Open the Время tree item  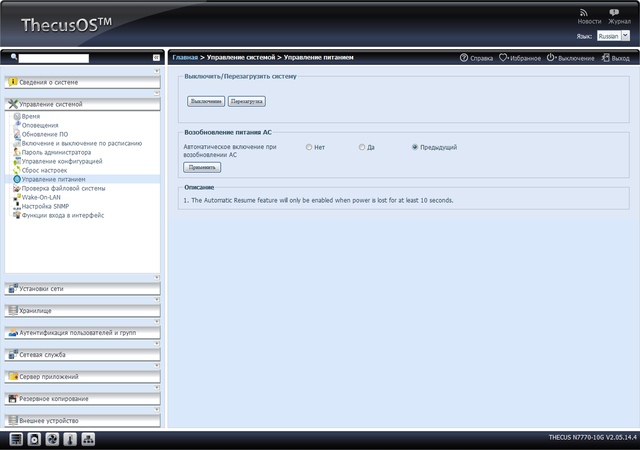pos(31,116)
